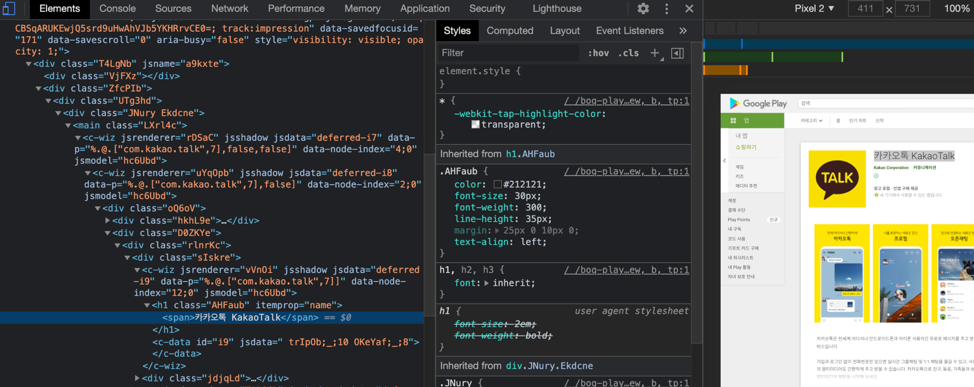
Task: Open the Pixel 2 device dropdown
Action: 814,9
